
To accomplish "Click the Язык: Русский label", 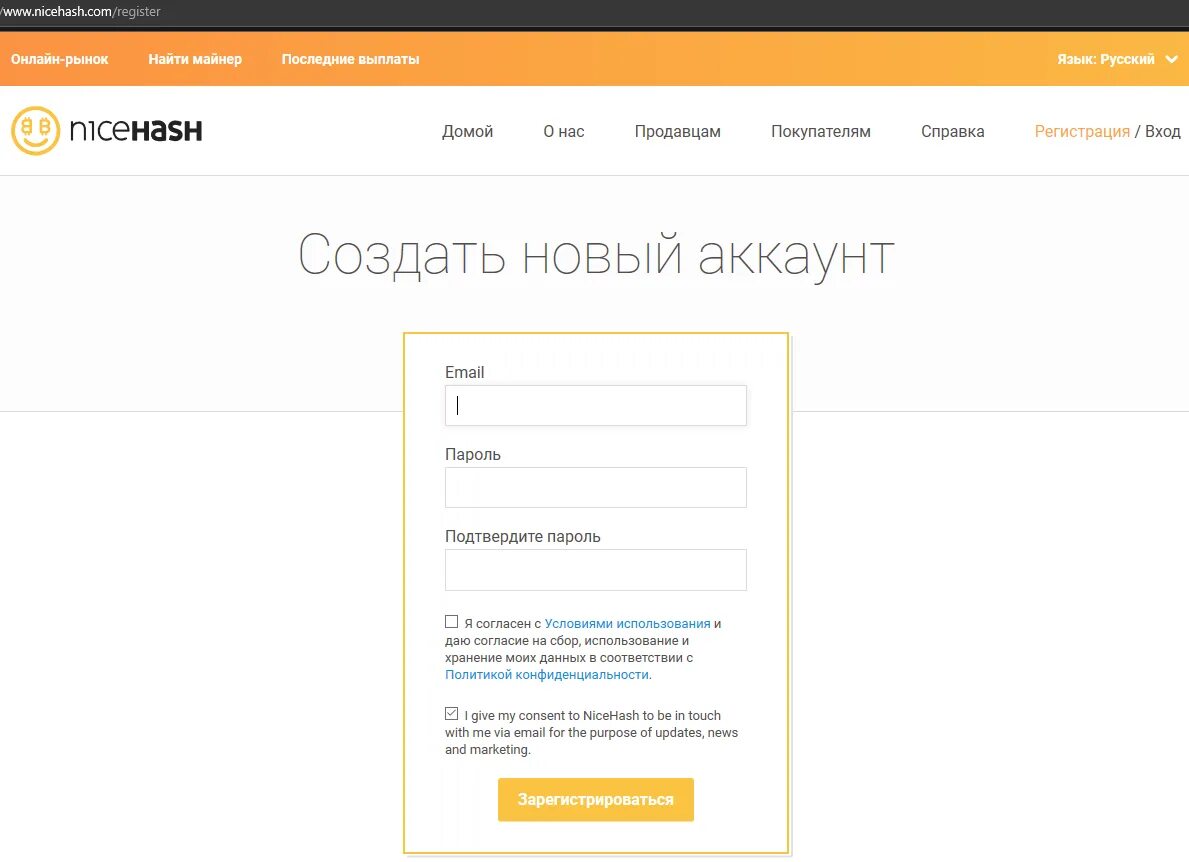I will (x=1106, y=59).
